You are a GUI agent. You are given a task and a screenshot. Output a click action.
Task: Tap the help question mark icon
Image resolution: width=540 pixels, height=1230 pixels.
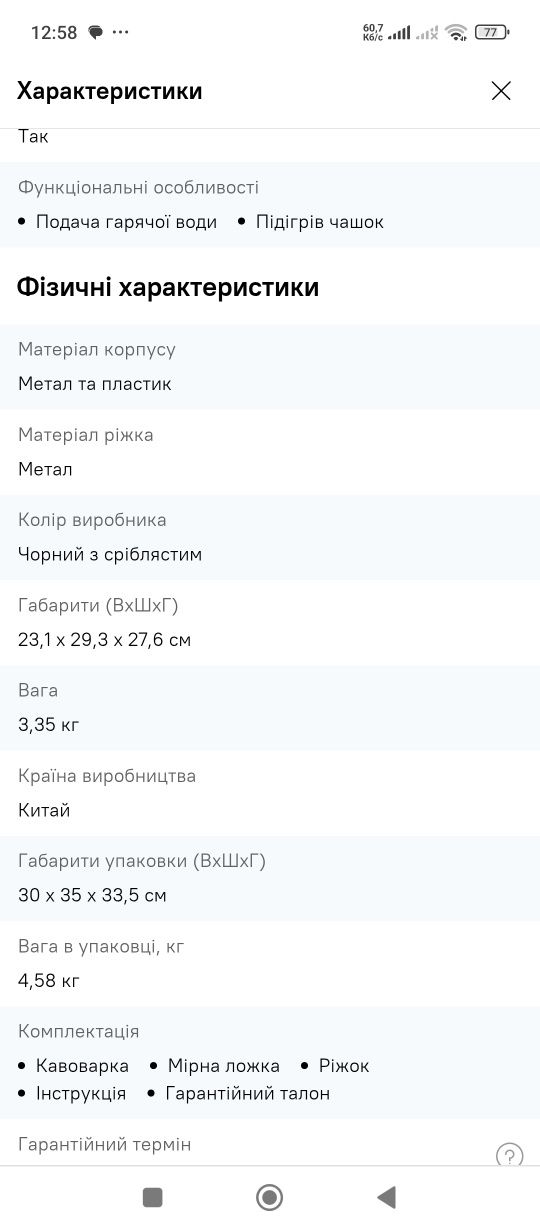510,1156
